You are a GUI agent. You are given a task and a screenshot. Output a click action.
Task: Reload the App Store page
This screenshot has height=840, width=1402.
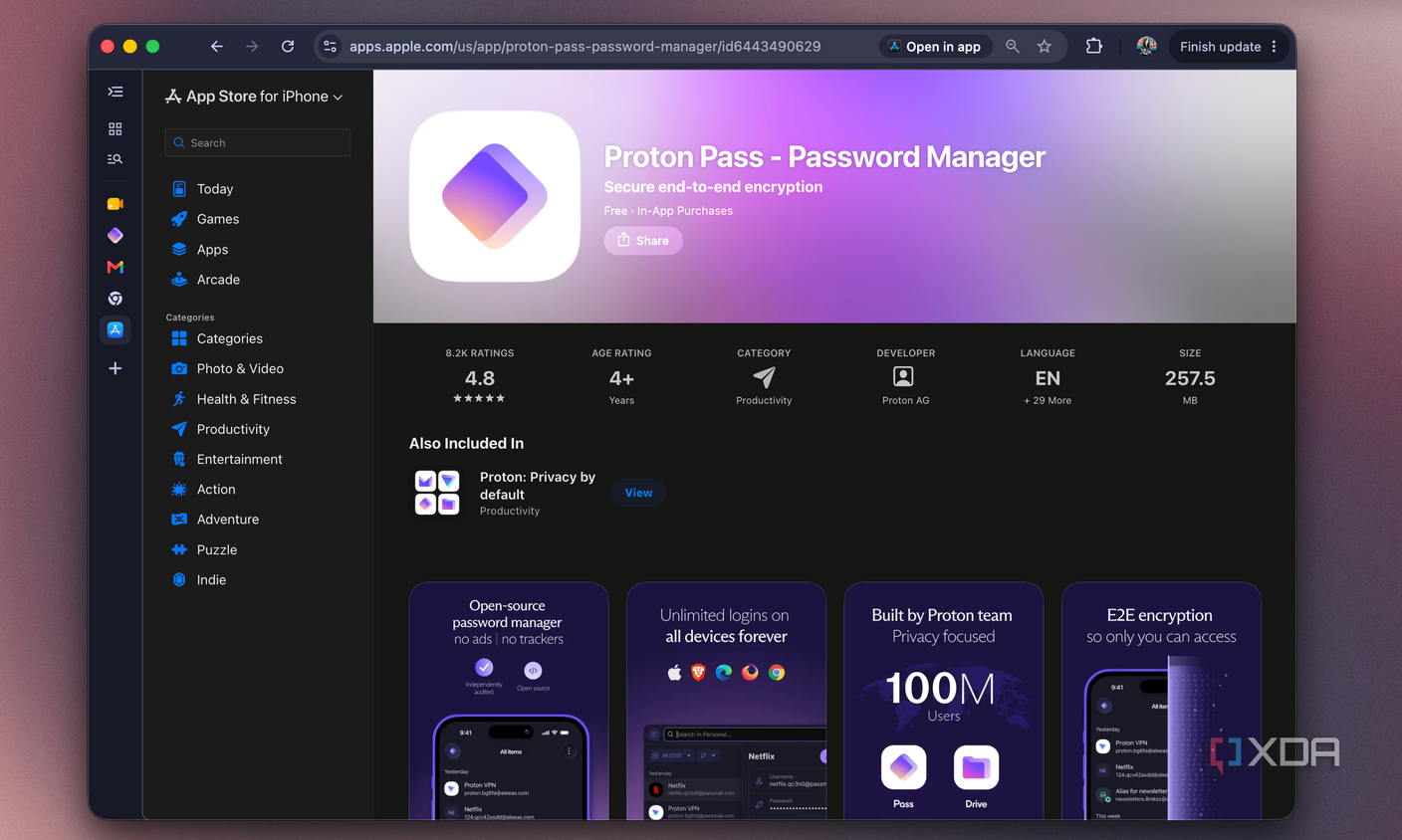click(288, 47)
